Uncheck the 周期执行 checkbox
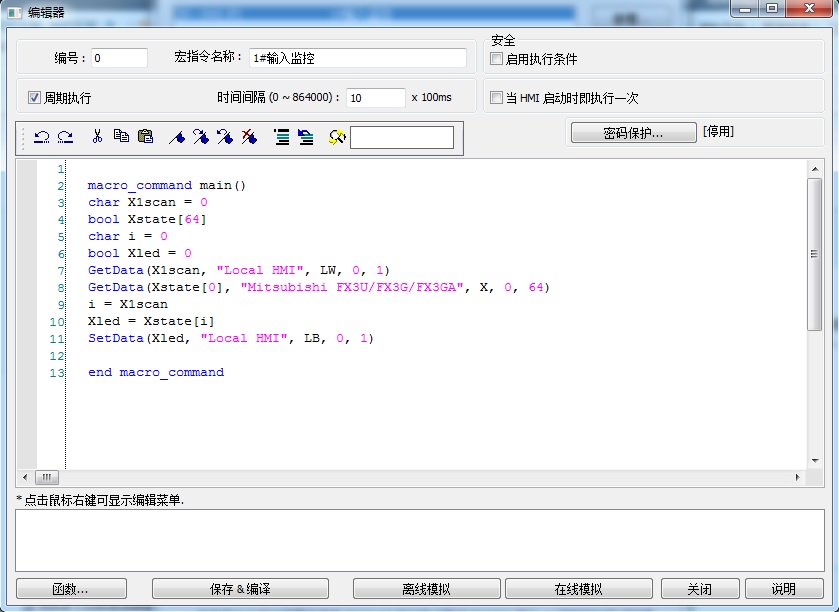839x612 pixels. [35, 98]
